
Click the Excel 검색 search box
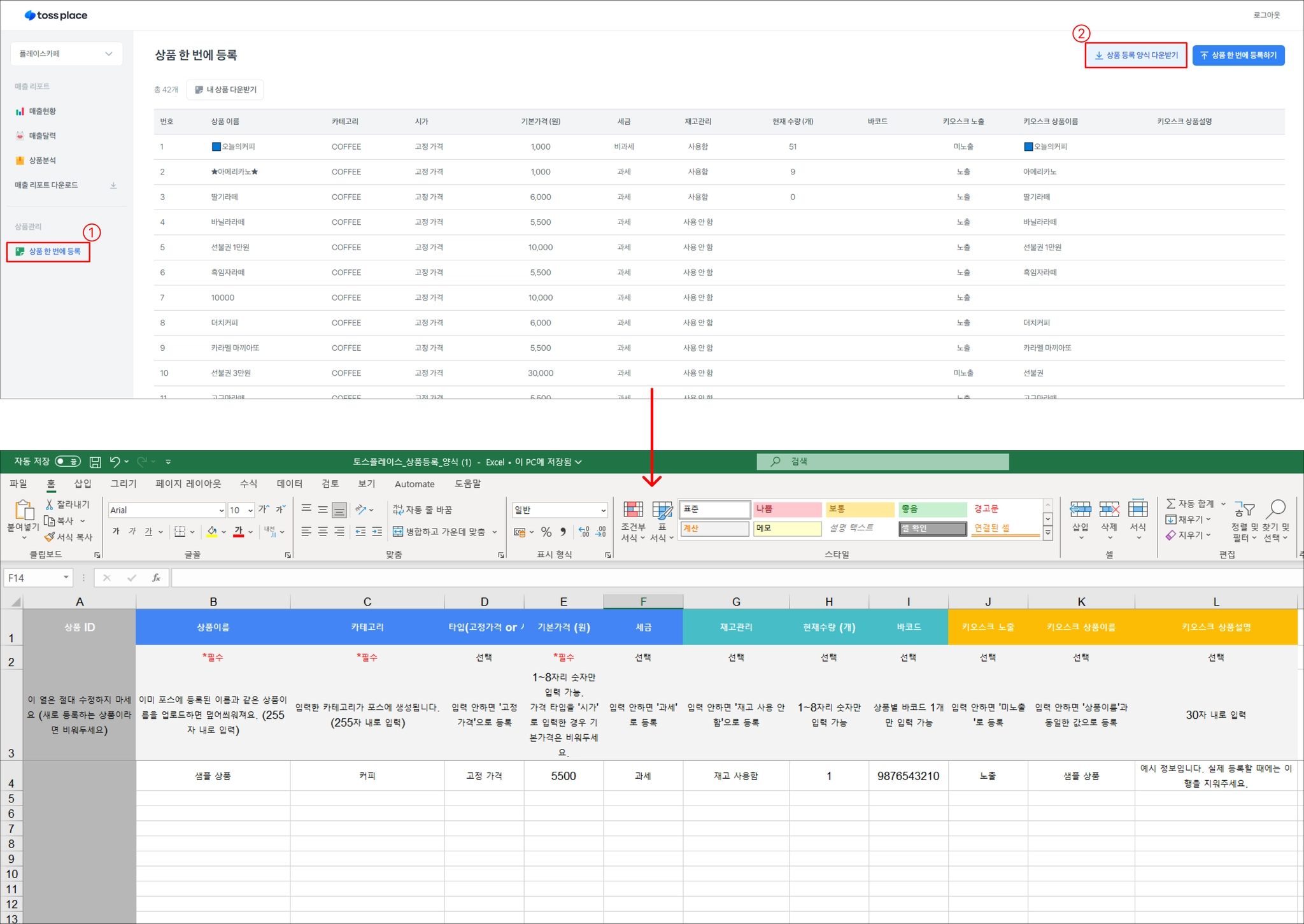pos(882,462)
